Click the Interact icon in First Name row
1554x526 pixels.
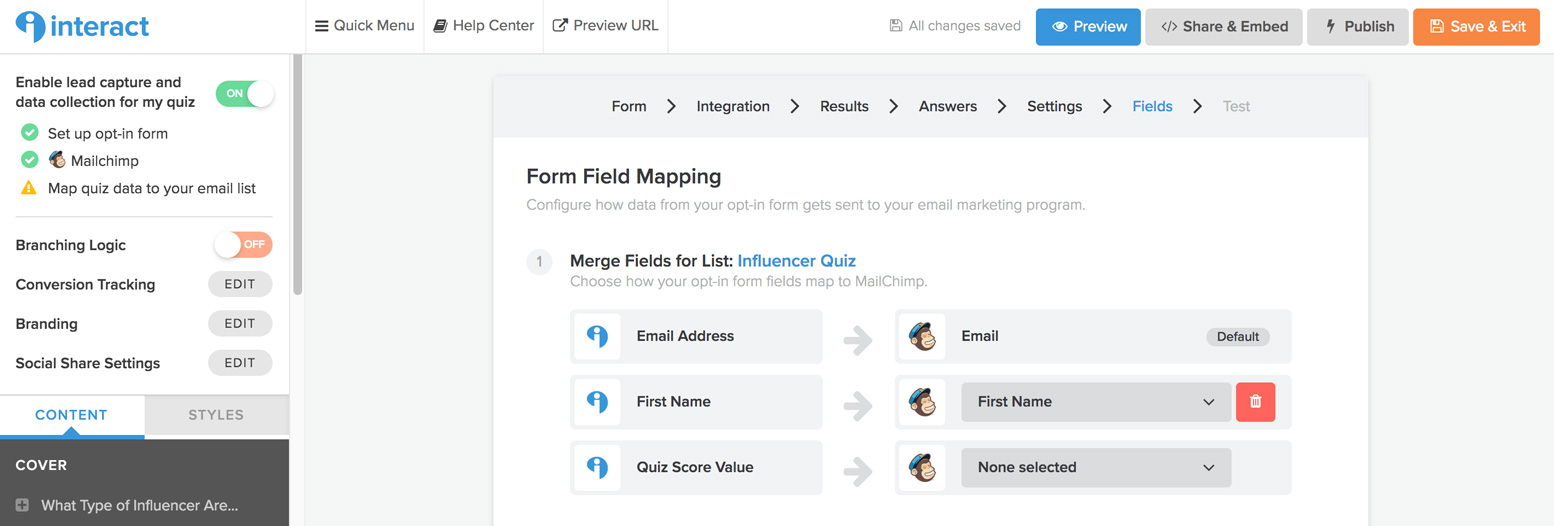pyautogui.click(x=597, y=401)
